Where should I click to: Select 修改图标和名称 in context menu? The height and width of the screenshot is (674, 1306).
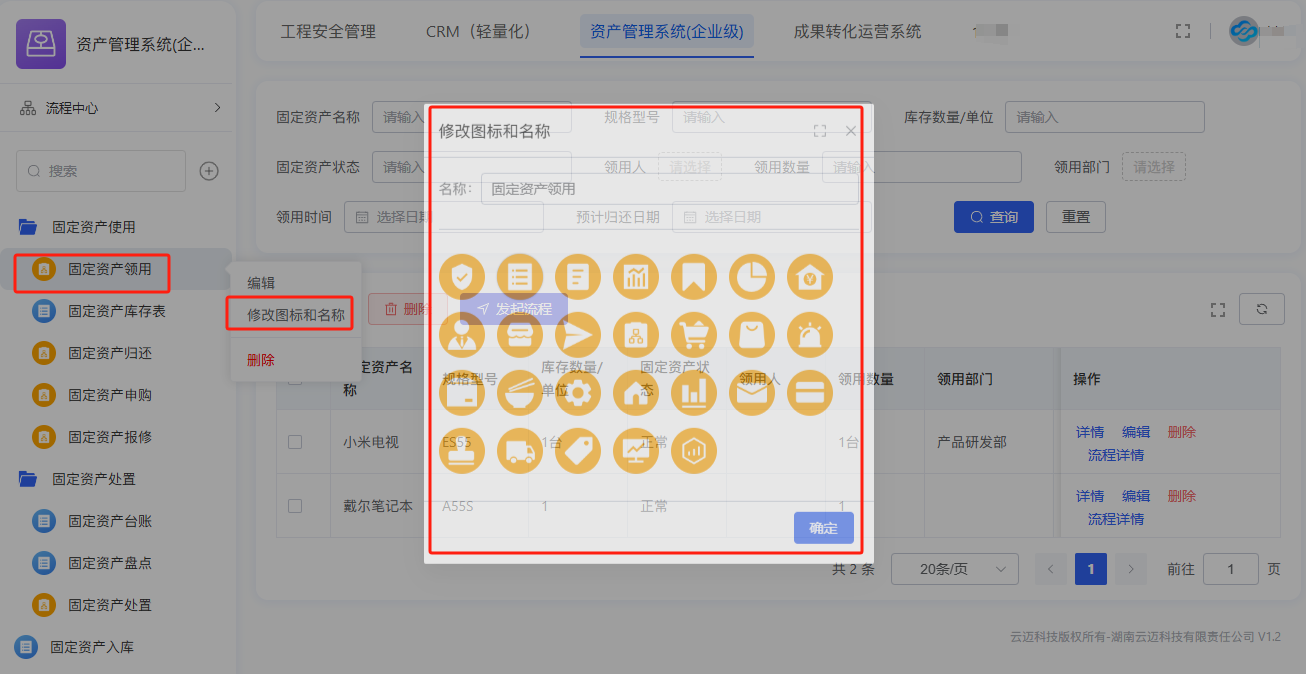click(x=296, y=315)
